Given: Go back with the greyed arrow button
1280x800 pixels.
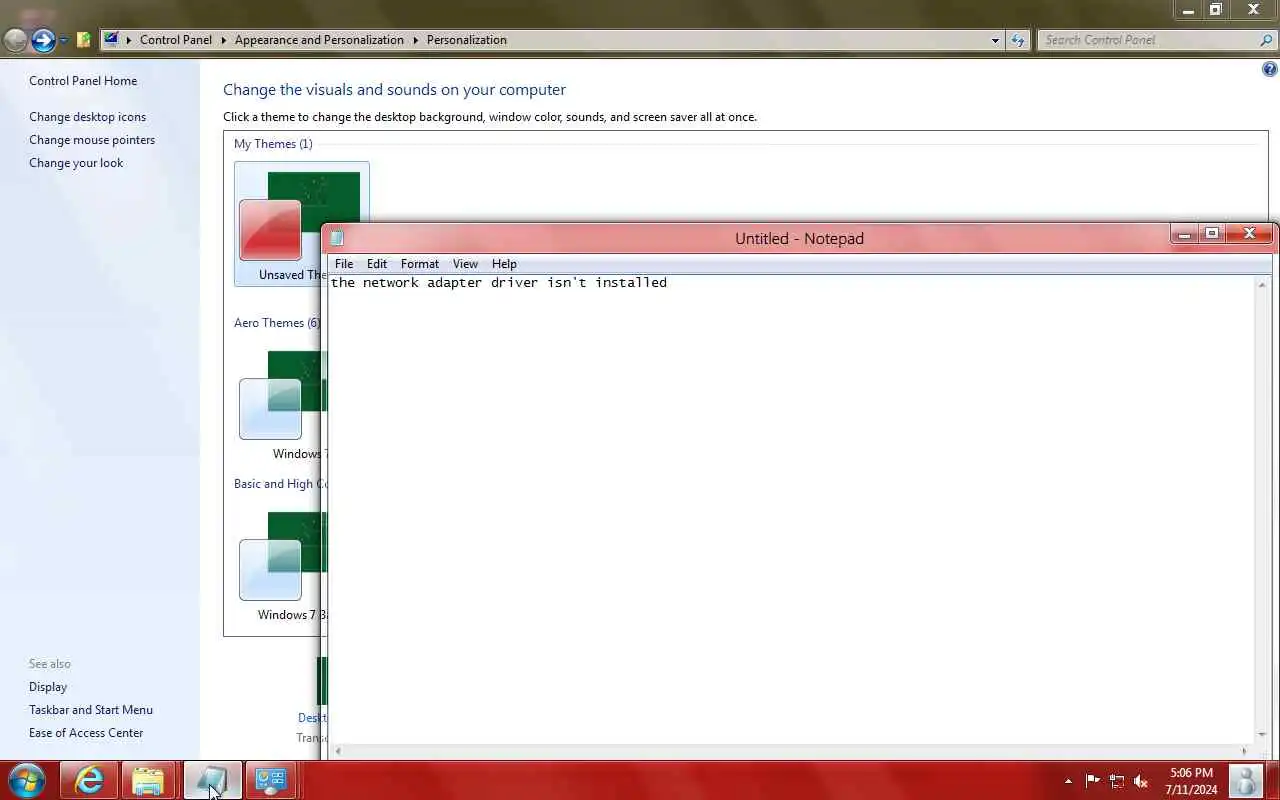Looking at the screenshot, I should pos(15,40).
